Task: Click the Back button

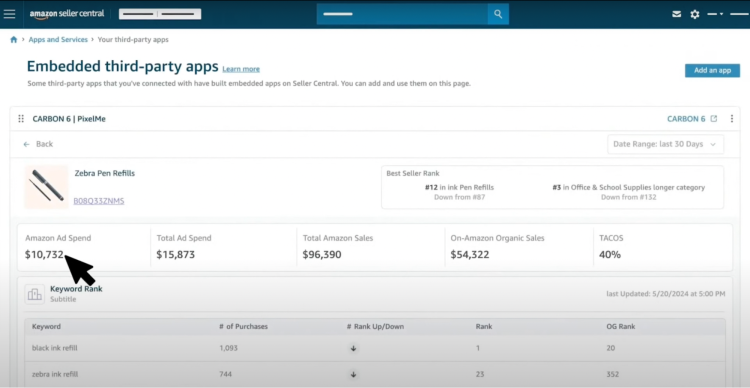Action: 38,144
